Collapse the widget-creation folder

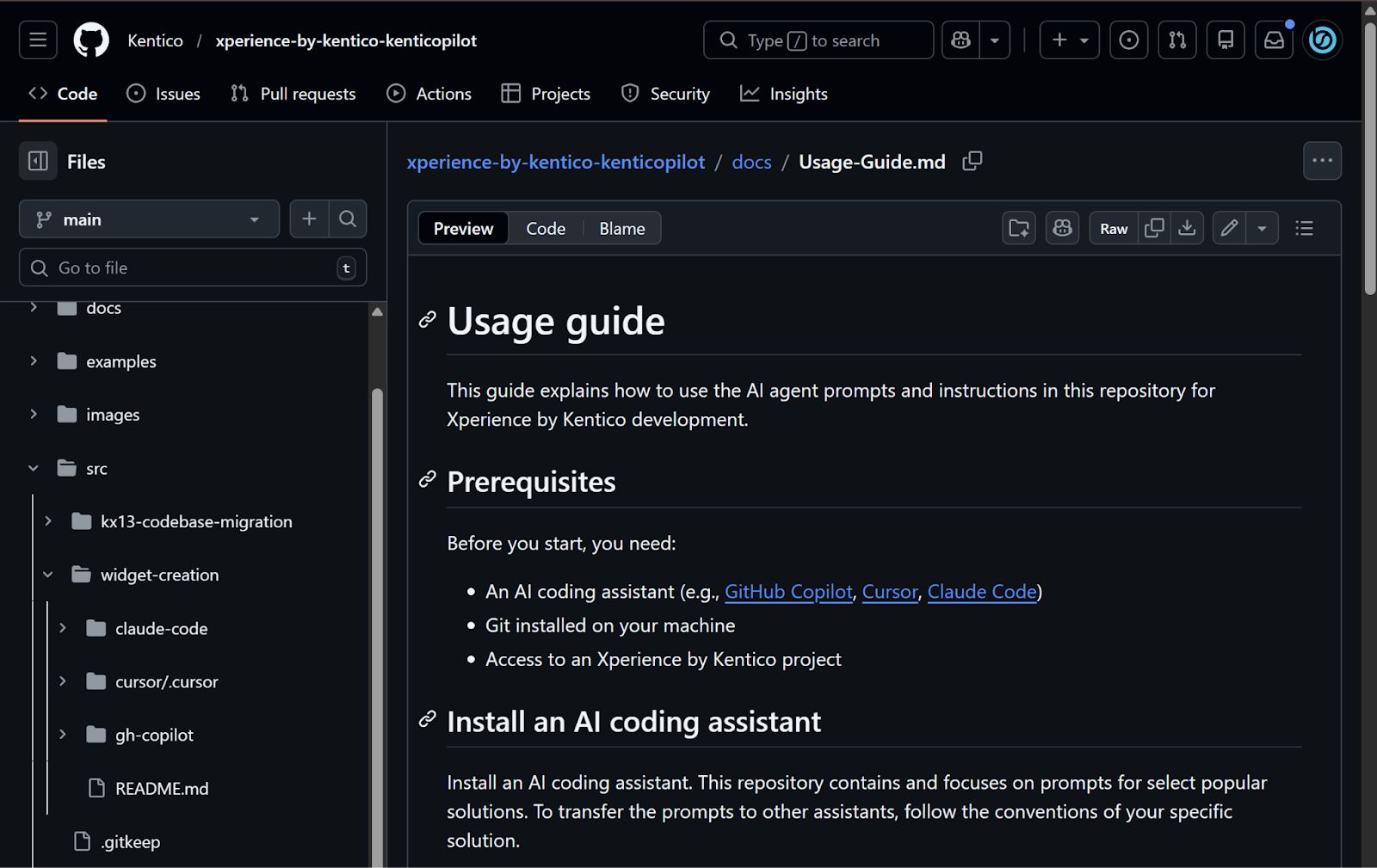[x=48, y=575]
